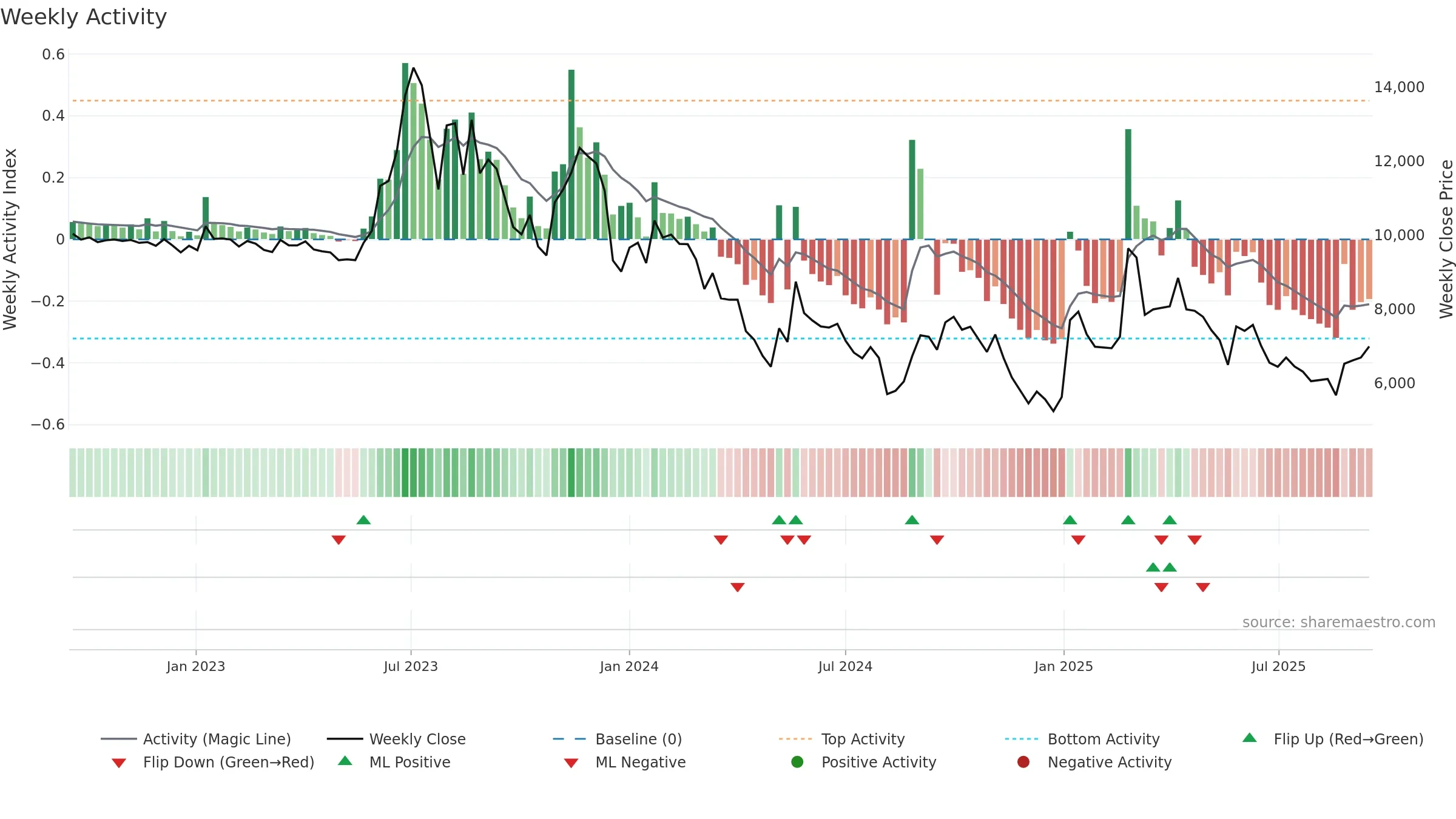Image resolution: width=1456 pixels, height=819 pixels.
Task: Click the 'Jan 2024' x-axis label
Action: [x=629, y=666]
